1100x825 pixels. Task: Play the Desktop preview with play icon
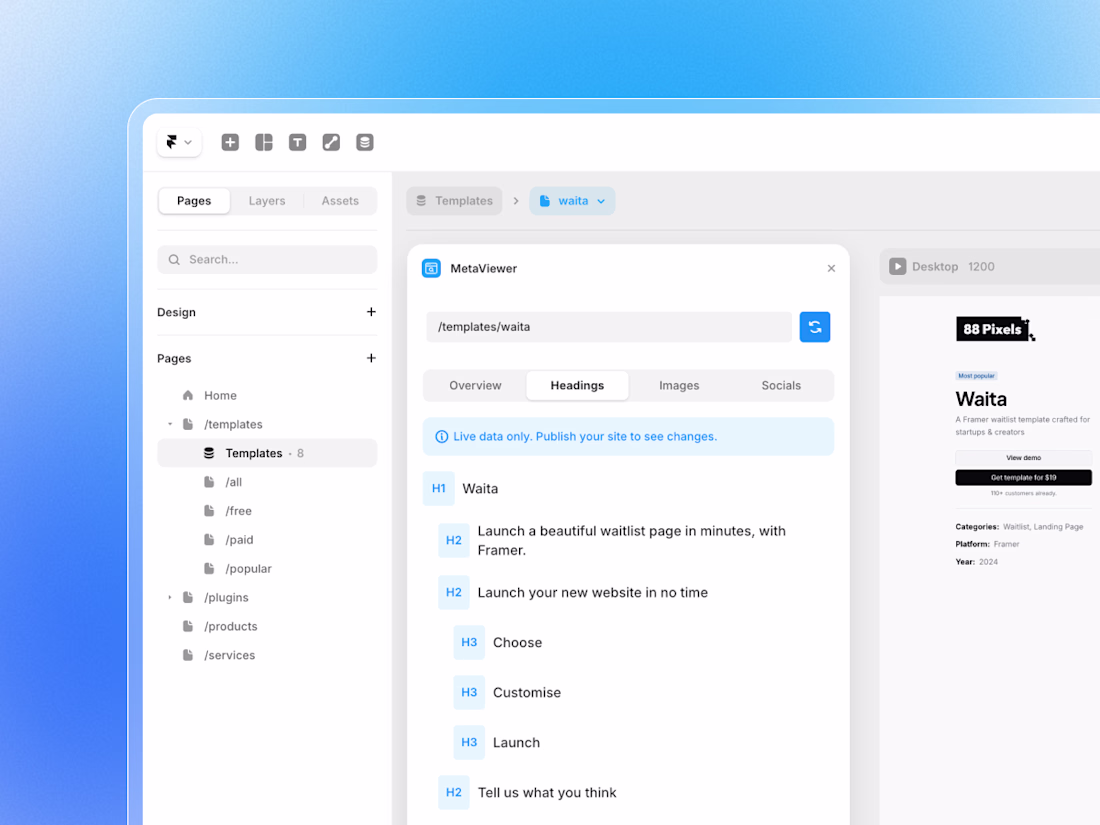[x=897, y=267]
